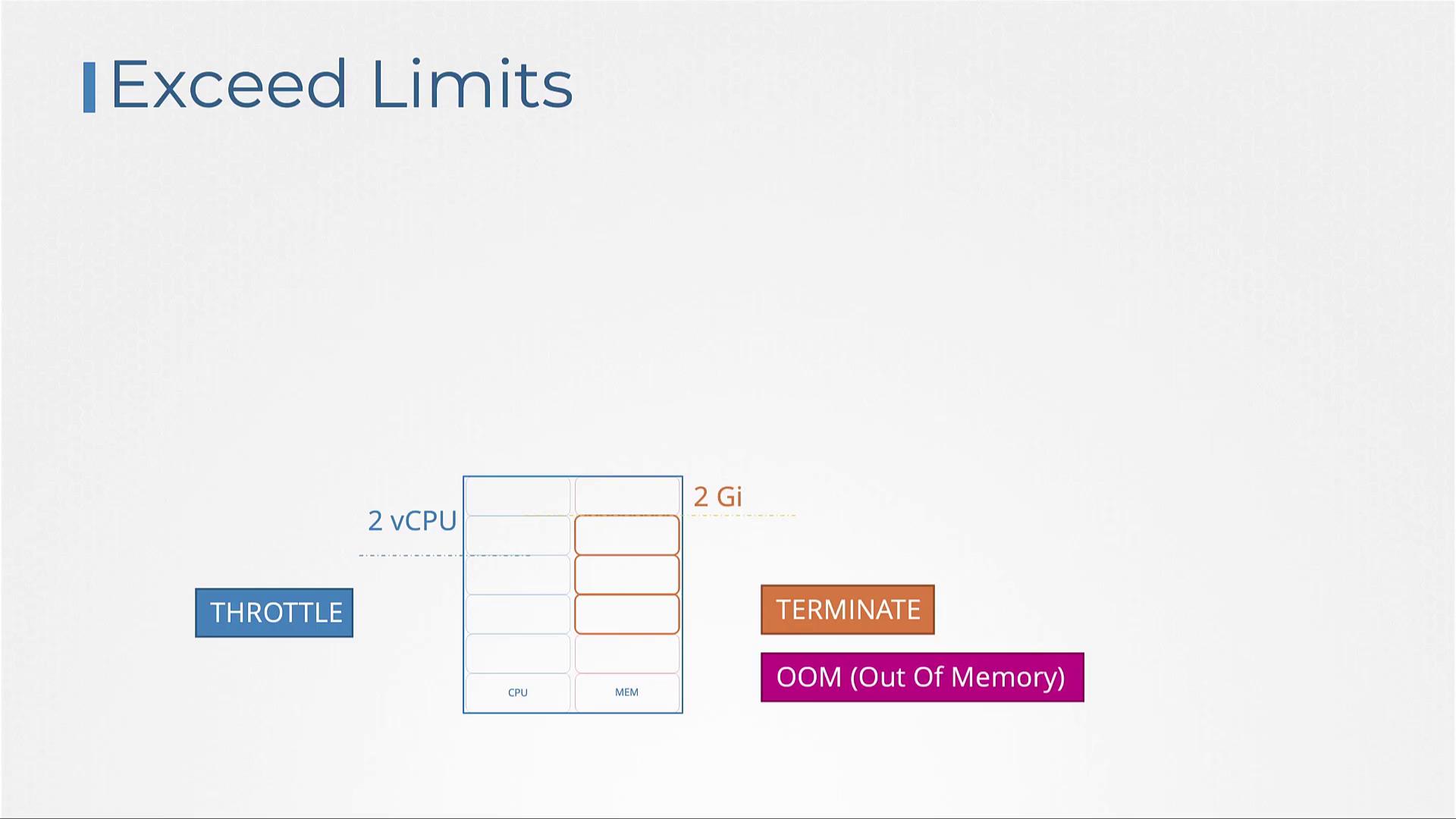This screenshot has width=1456, height=819.
Task: Click the TERMINATE button
Action: pos(848,610)
